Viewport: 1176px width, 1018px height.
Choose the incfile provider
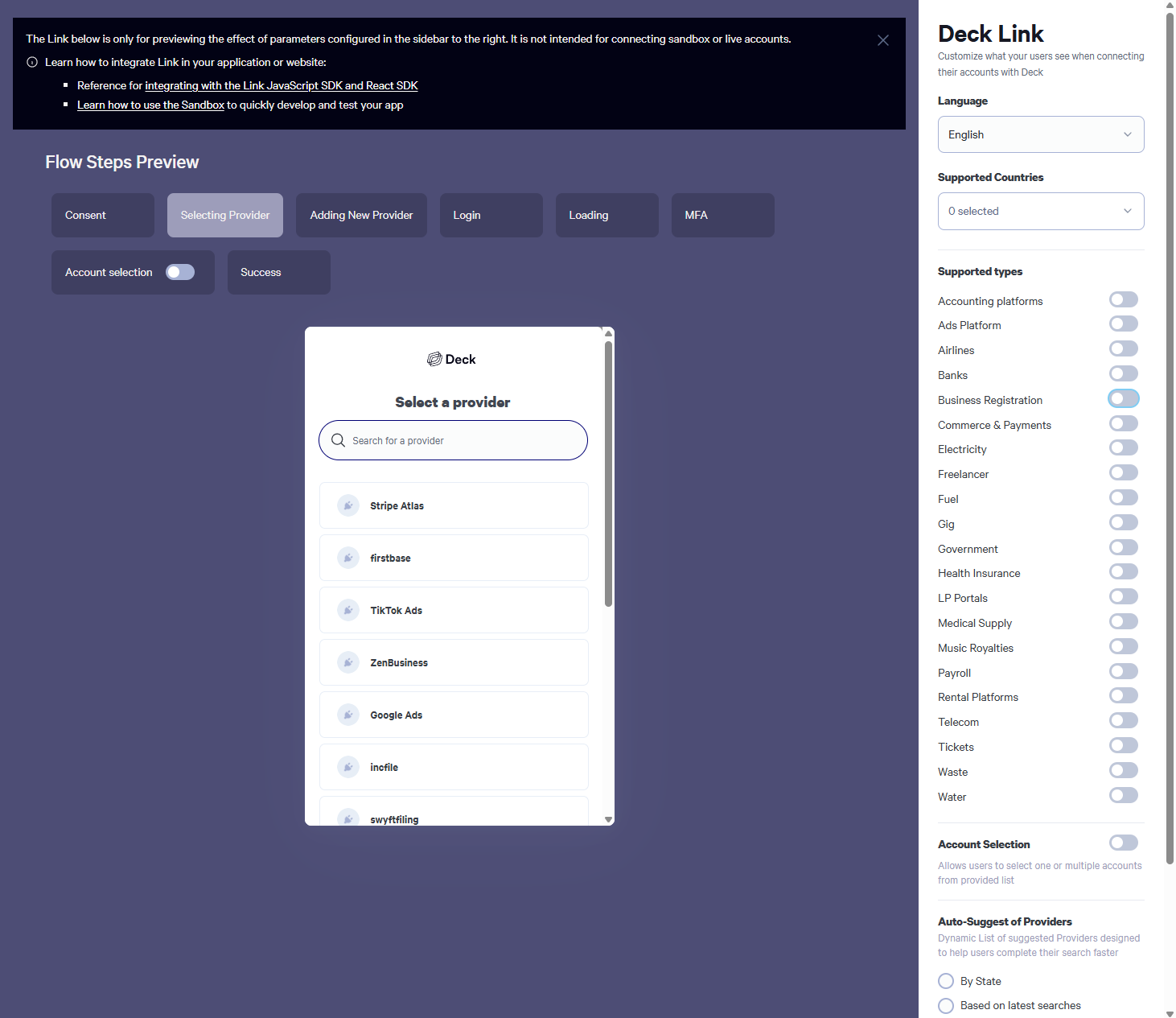point(454,767)
